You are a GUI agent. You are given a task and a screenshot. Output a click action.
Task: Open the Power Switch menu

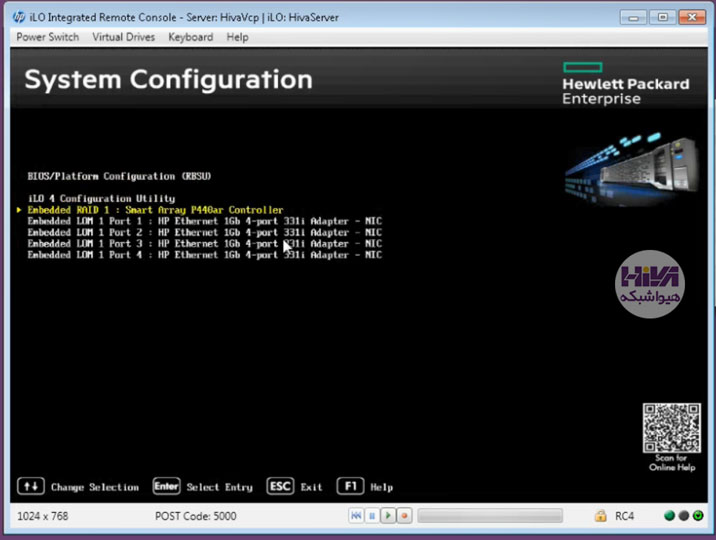[x=47, y=37]
